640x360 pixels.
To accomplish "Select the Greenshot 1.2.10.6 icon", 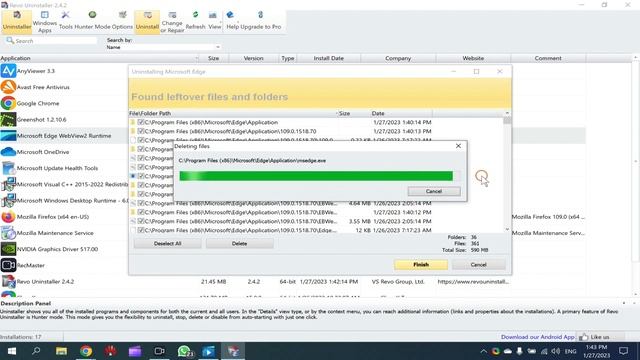I will (x=8, y=120).
